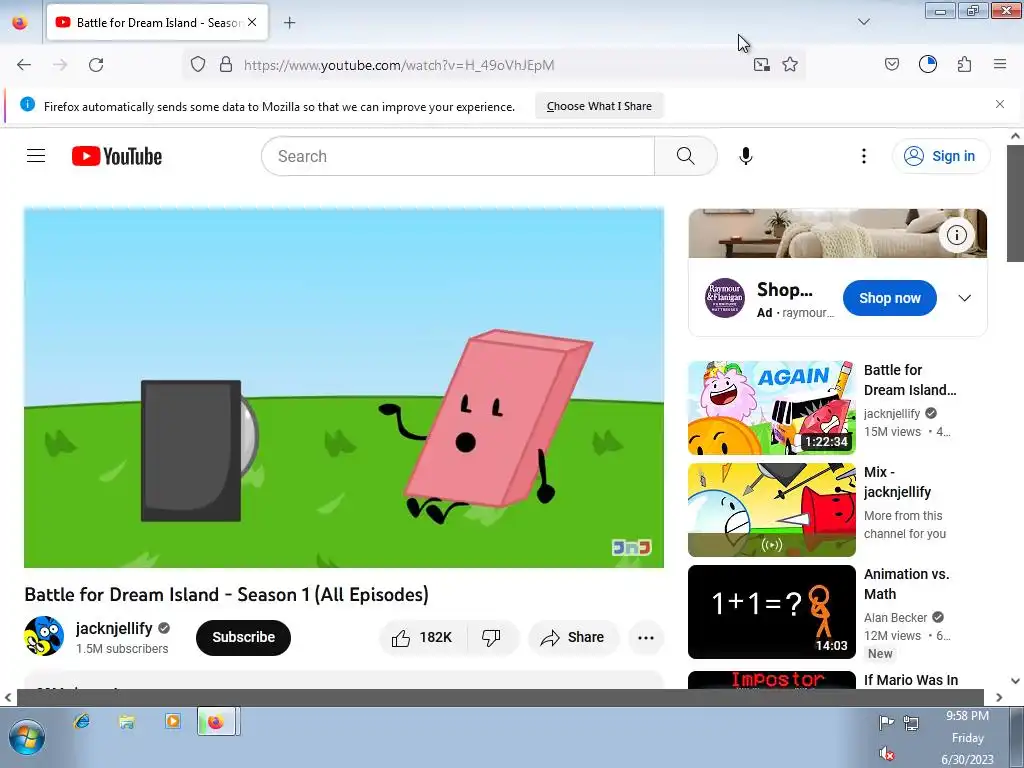1024x768 pixels.
Task: Search by voice with the microphone icon
Action: tap(746, 156)
